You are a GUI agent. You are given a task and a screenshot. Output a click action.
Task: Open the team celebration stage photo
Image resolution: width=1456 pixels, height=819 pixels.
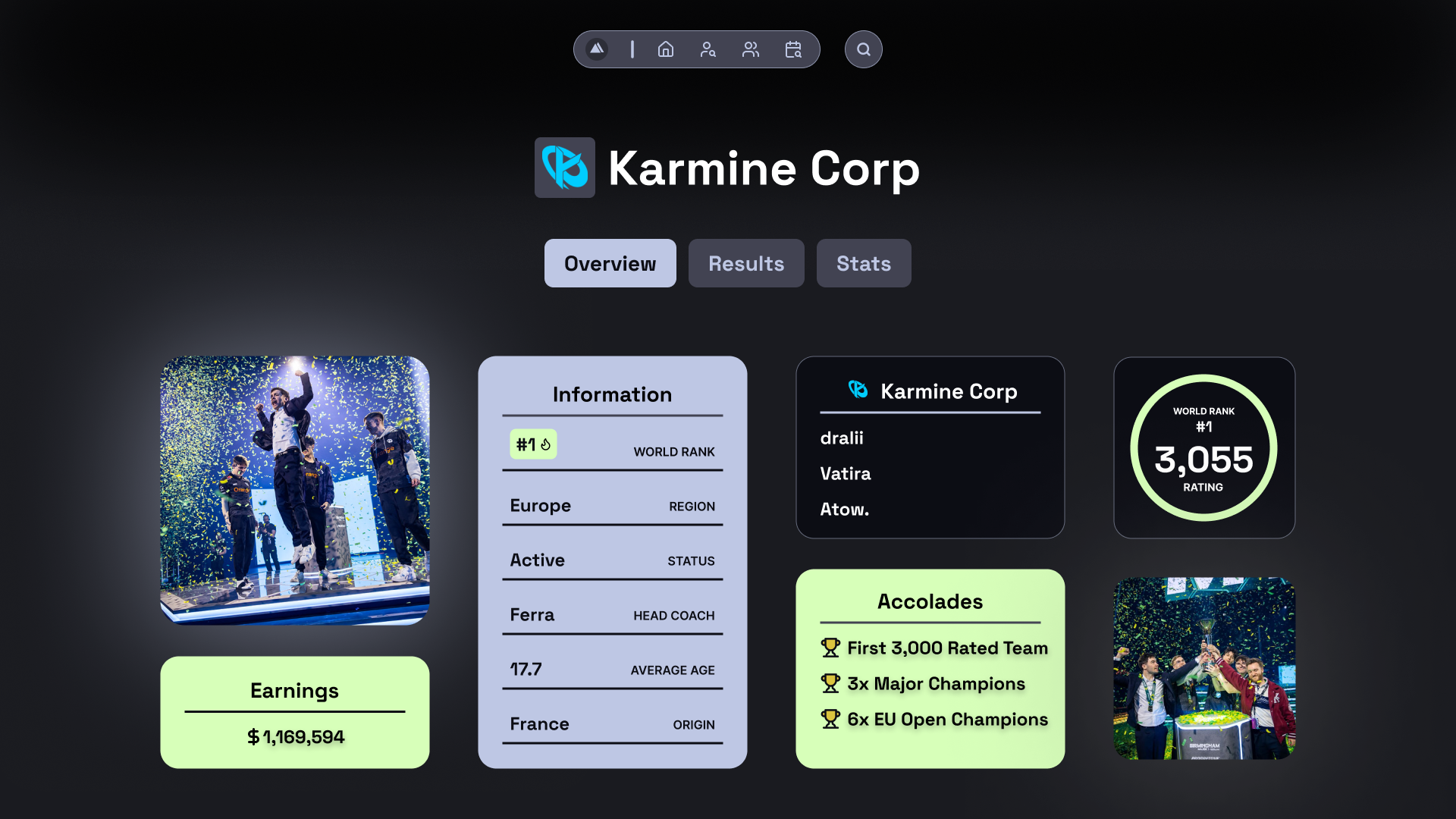coord(295,490)
